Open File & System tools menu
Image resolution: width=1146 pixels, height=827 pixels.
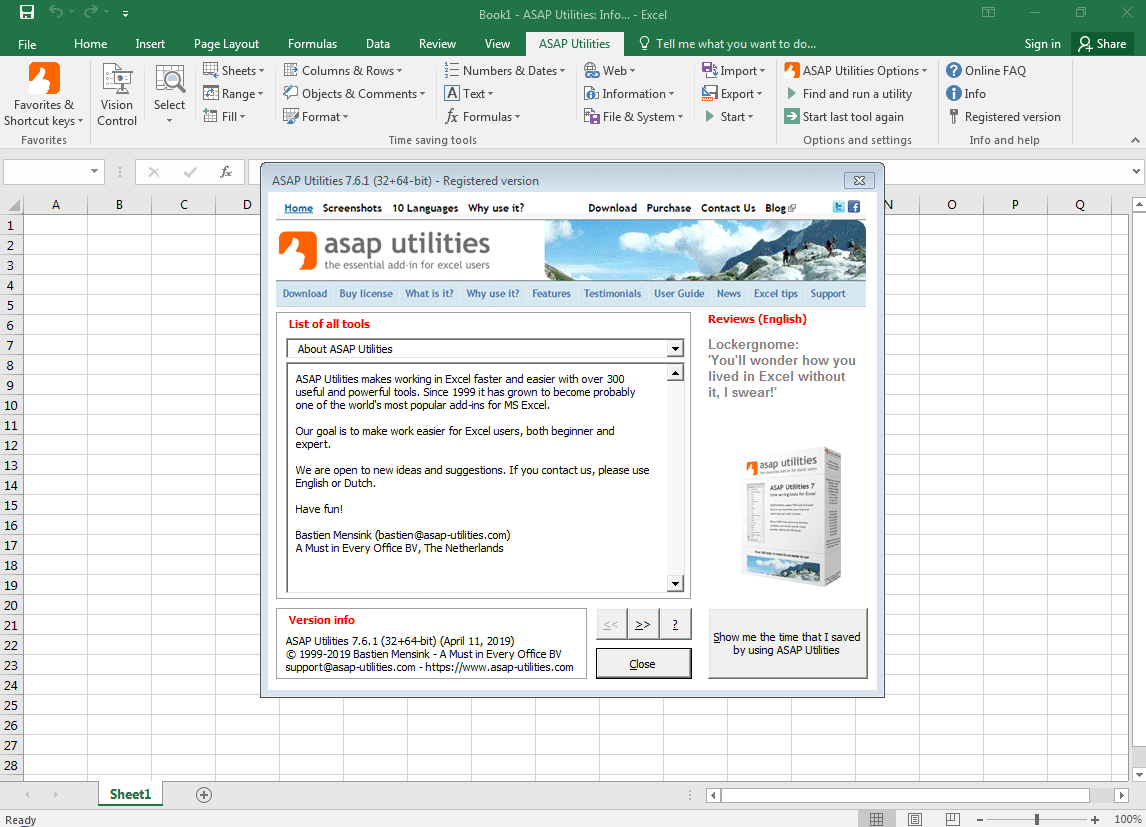634,116
